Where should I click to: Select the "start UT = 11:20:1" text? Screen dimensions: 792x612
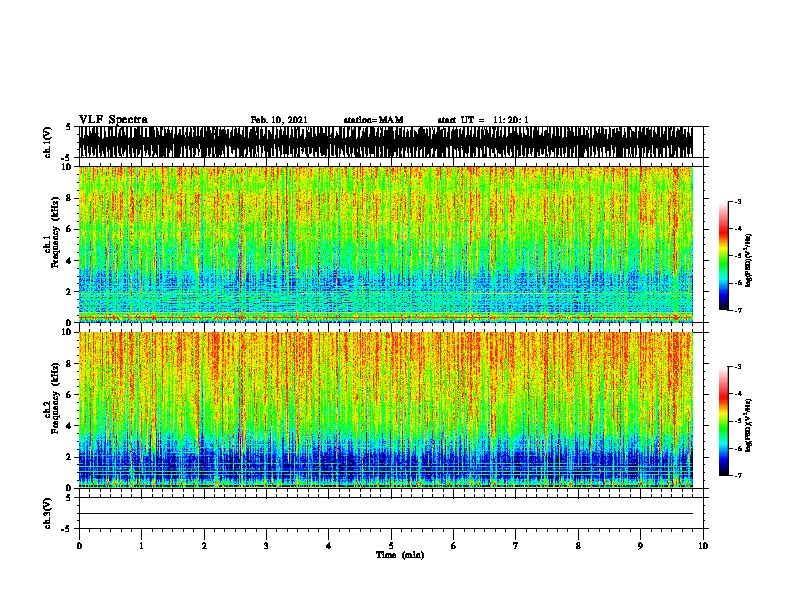click(x=483, y=120)
